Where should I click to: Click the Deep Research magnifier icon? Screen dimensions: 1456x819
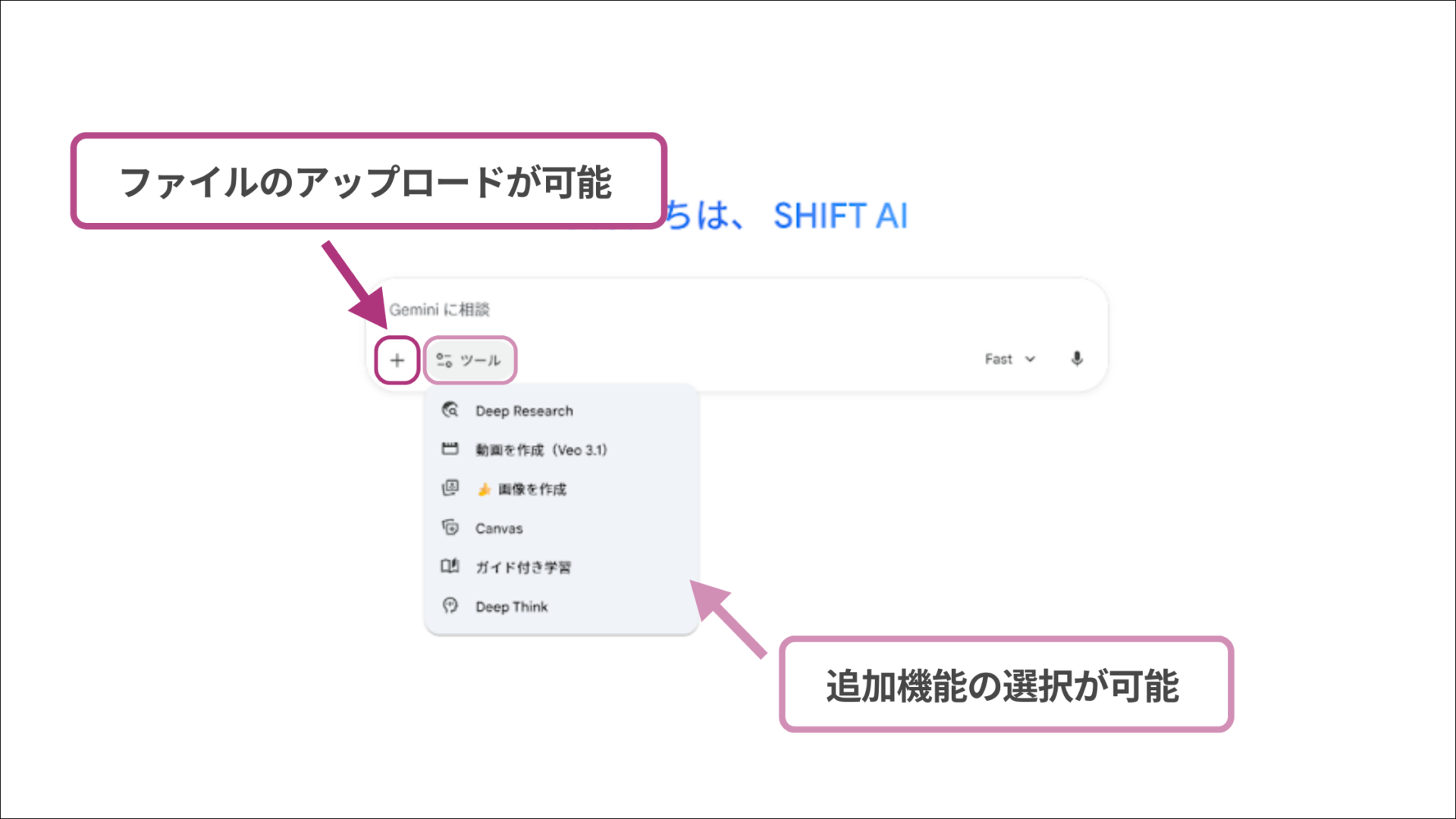450,409
